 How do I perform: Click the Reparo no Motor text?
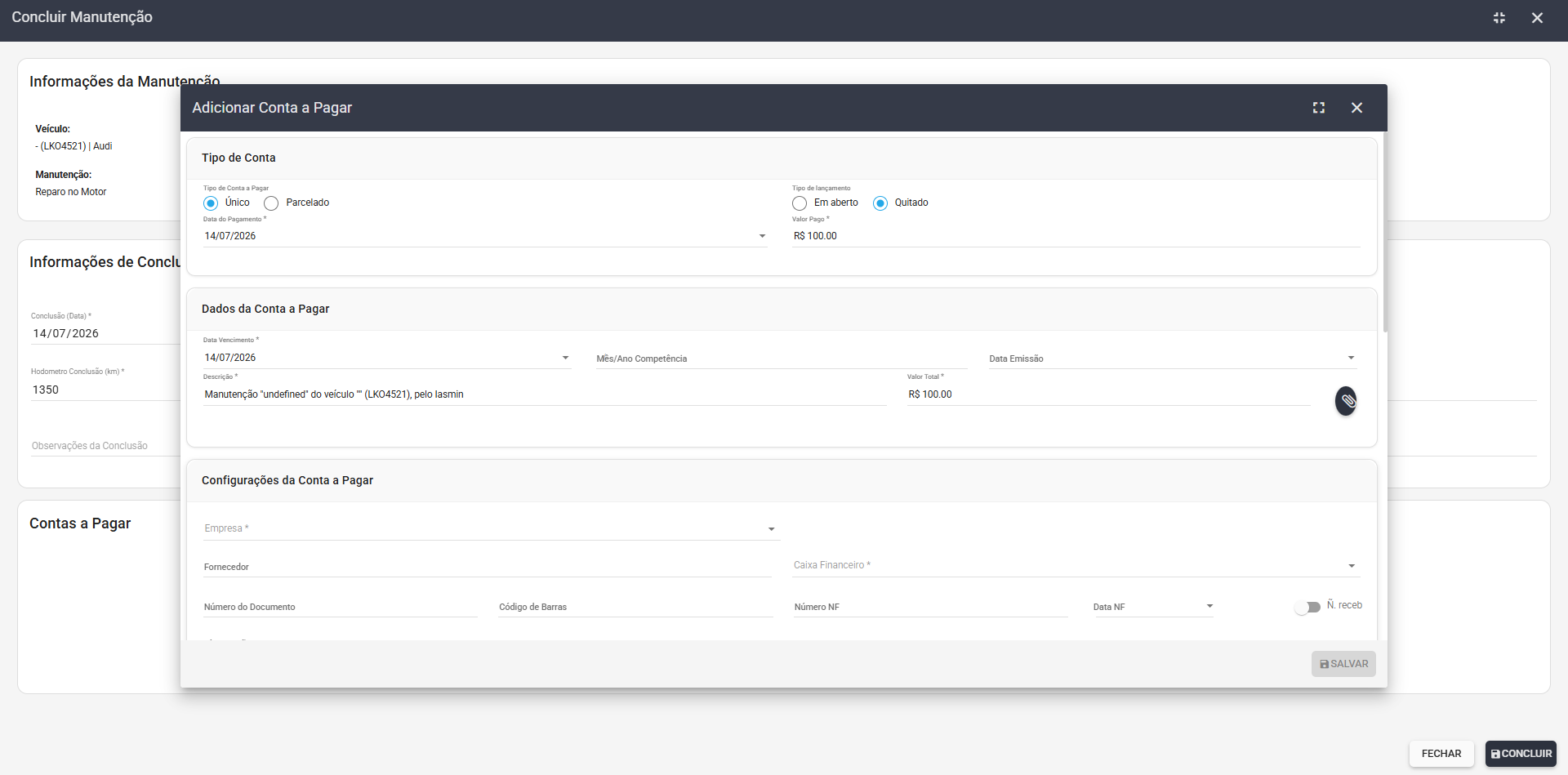(x=71, y=192)
